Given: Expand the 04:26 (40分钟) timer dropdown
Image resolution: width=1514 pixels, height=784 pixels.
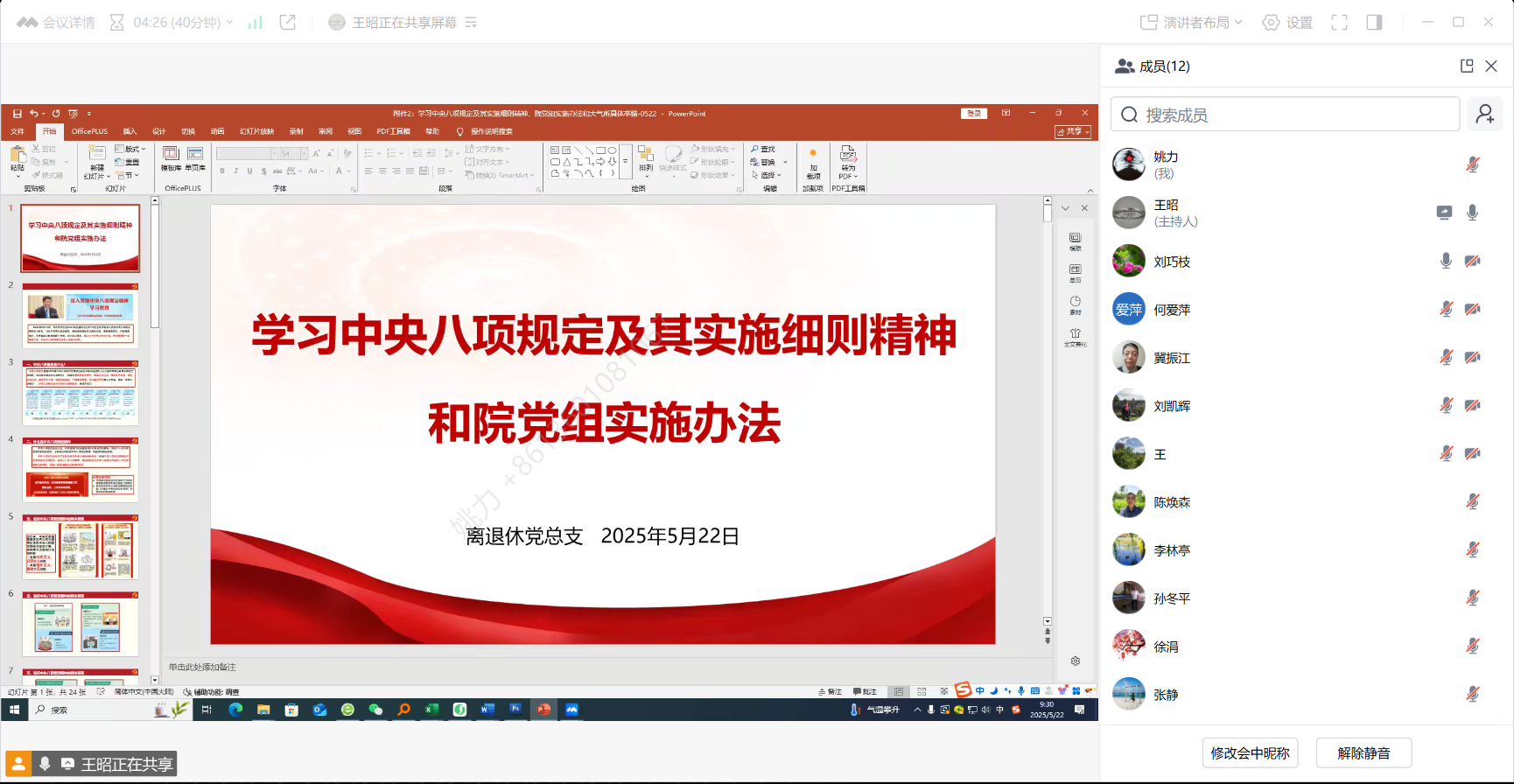Looking at the screenshot, I should [x=183, y=23].
